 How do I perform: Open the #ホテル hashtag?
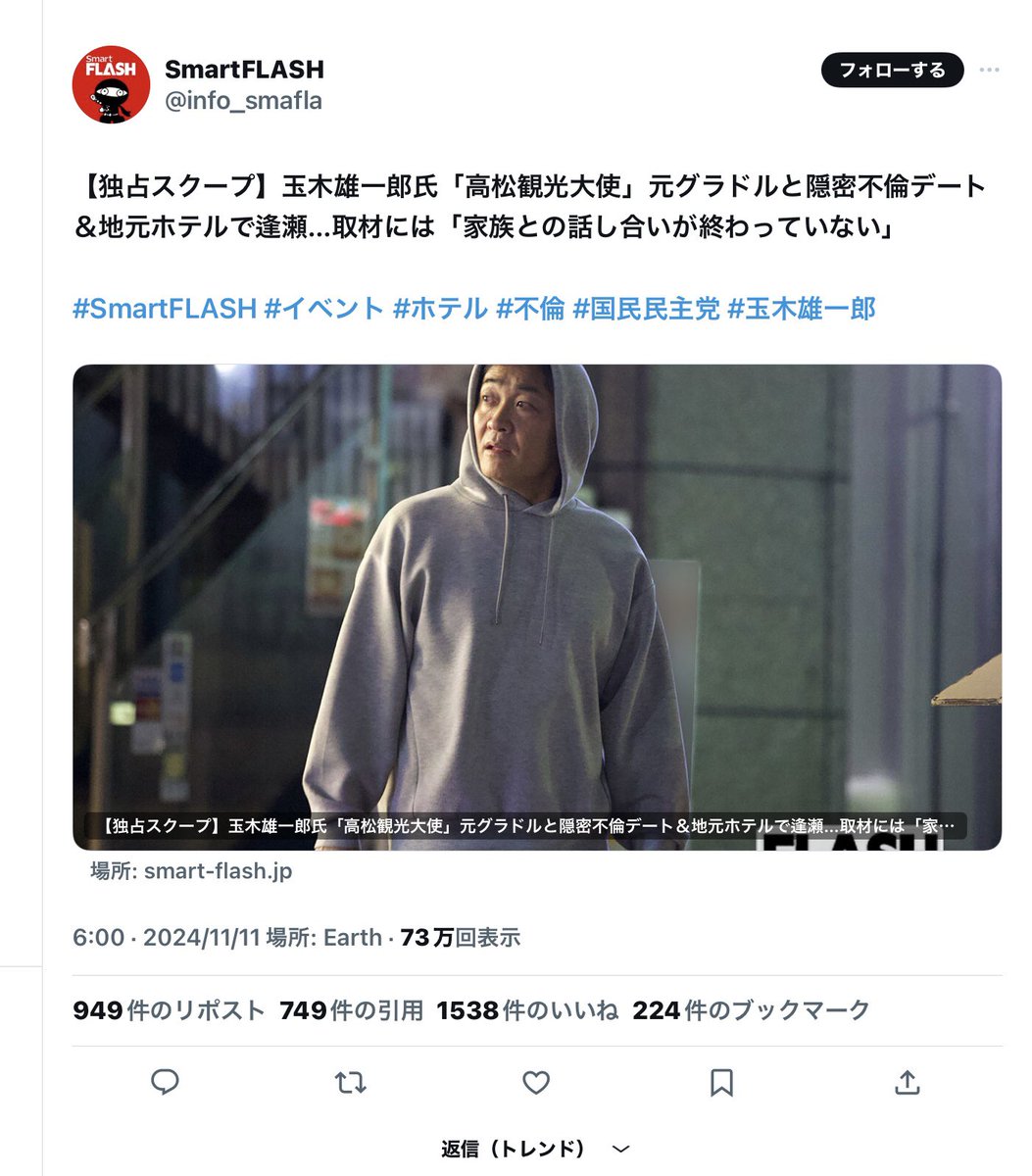(440, 309)
